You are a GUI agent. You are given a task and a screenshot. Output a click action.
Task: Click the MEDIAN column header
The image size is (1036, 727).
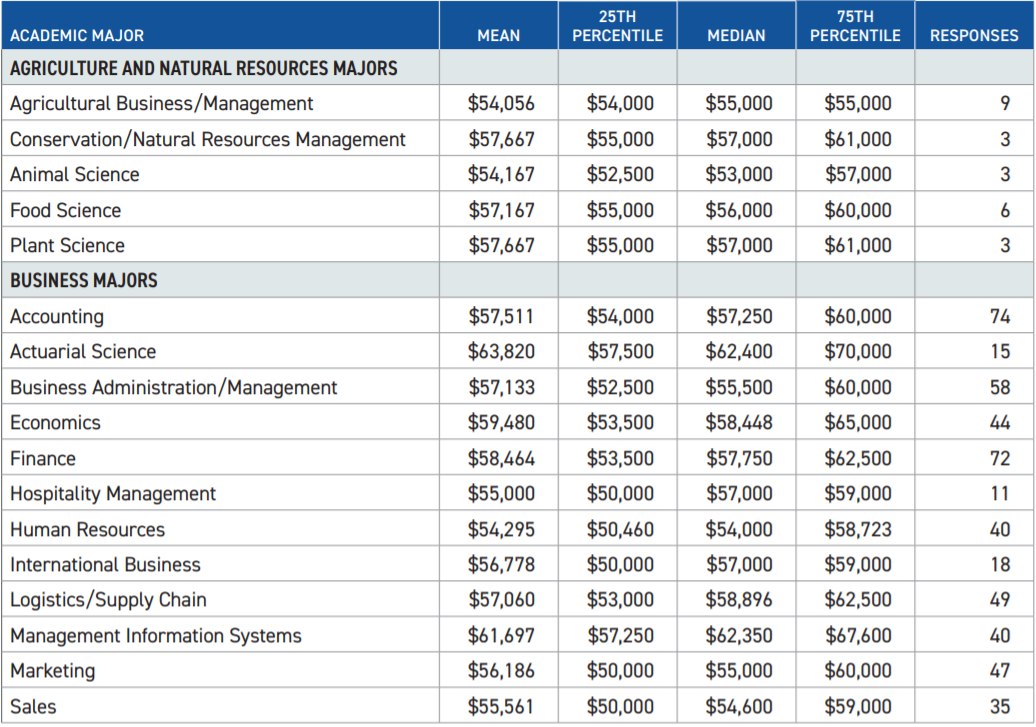click(x=736, y=35)
